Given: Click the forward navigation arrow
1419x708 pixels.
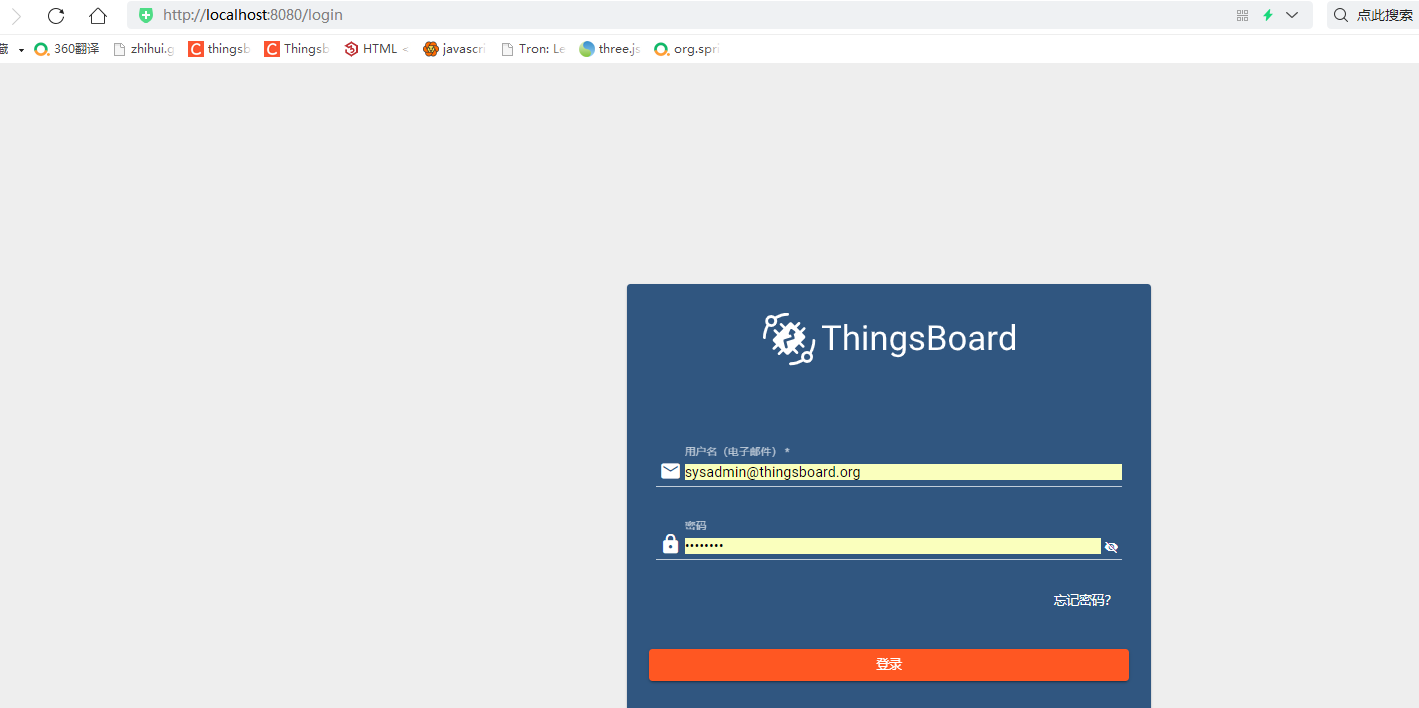Looking at the screenshot, I should (16, 15).
